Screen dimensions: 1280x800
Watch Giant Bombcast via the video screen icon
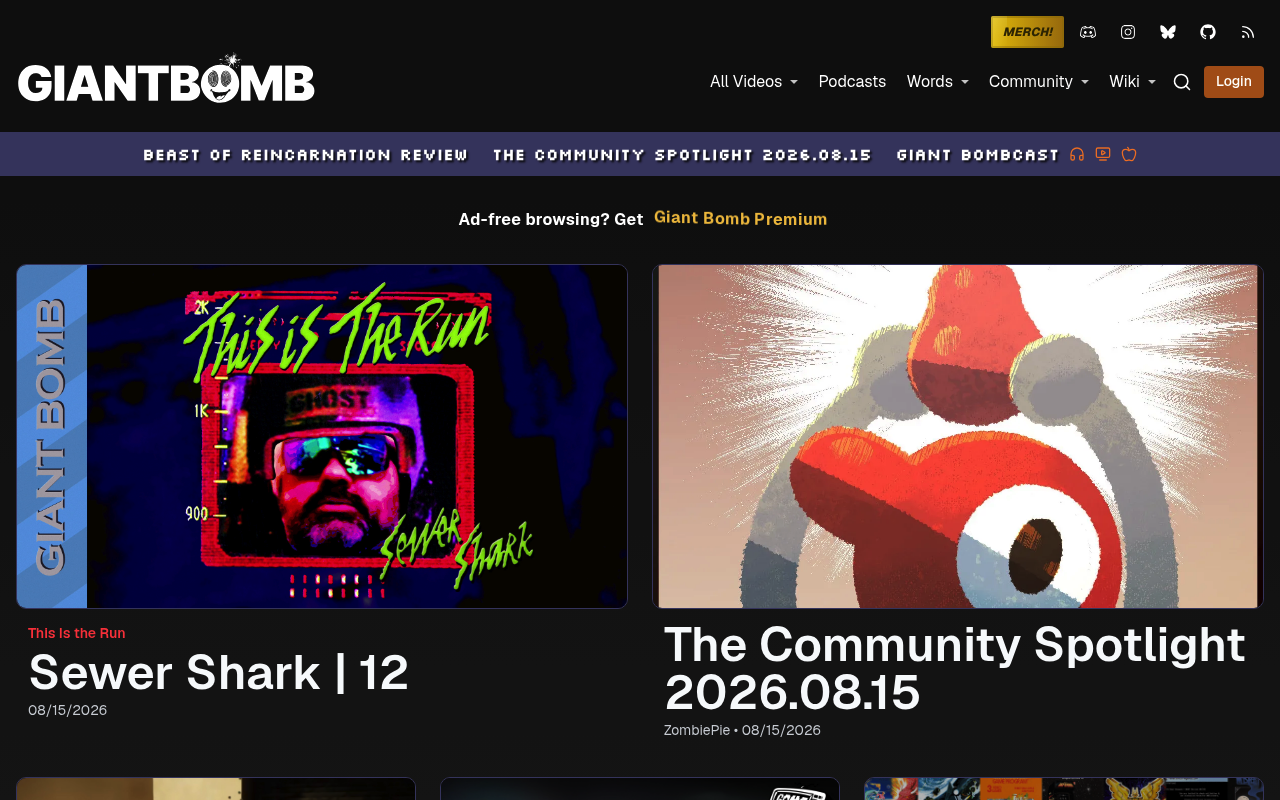[1103, 154]
